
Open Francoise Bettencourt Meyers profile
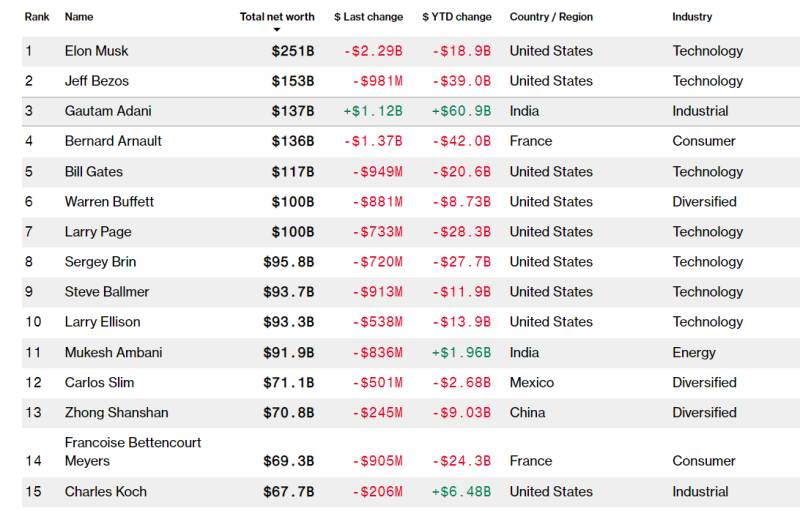point(133,452)
